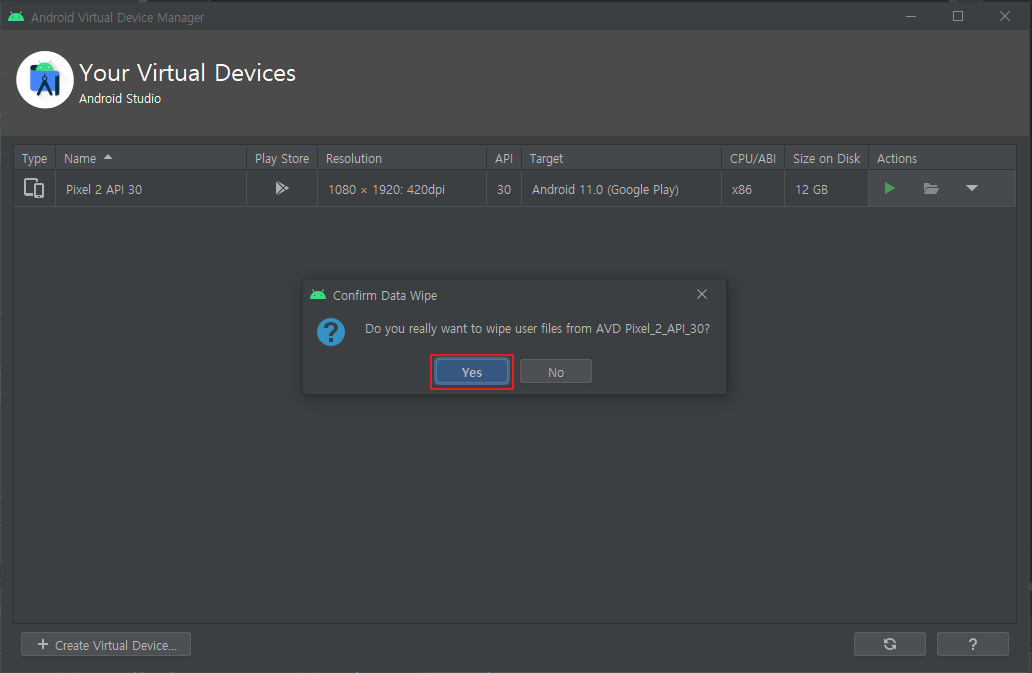
Task: Close the Confirm Data Wipe dialog
Action: coord(702,294)
